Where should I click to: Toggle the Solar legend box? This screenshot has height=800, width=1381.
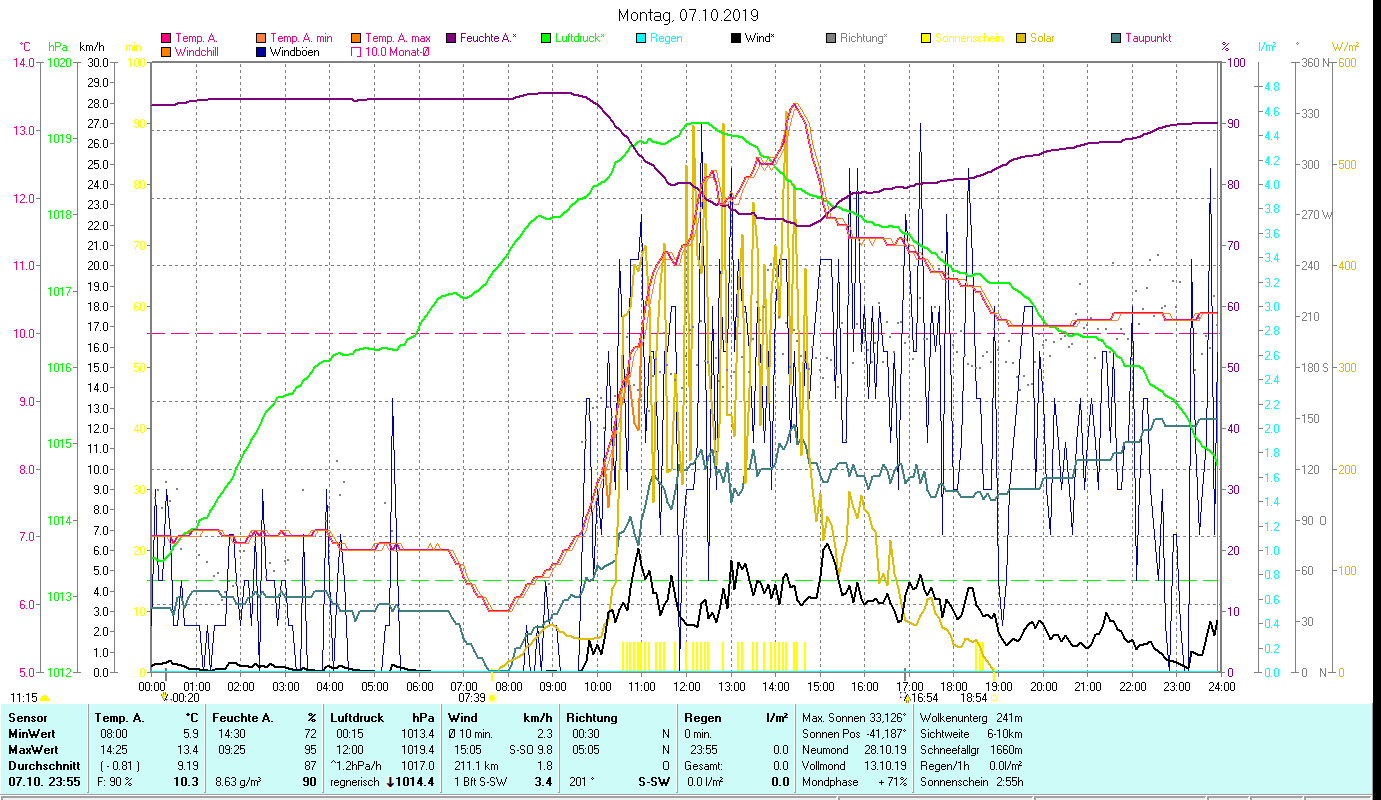[x=1021, y=38]
